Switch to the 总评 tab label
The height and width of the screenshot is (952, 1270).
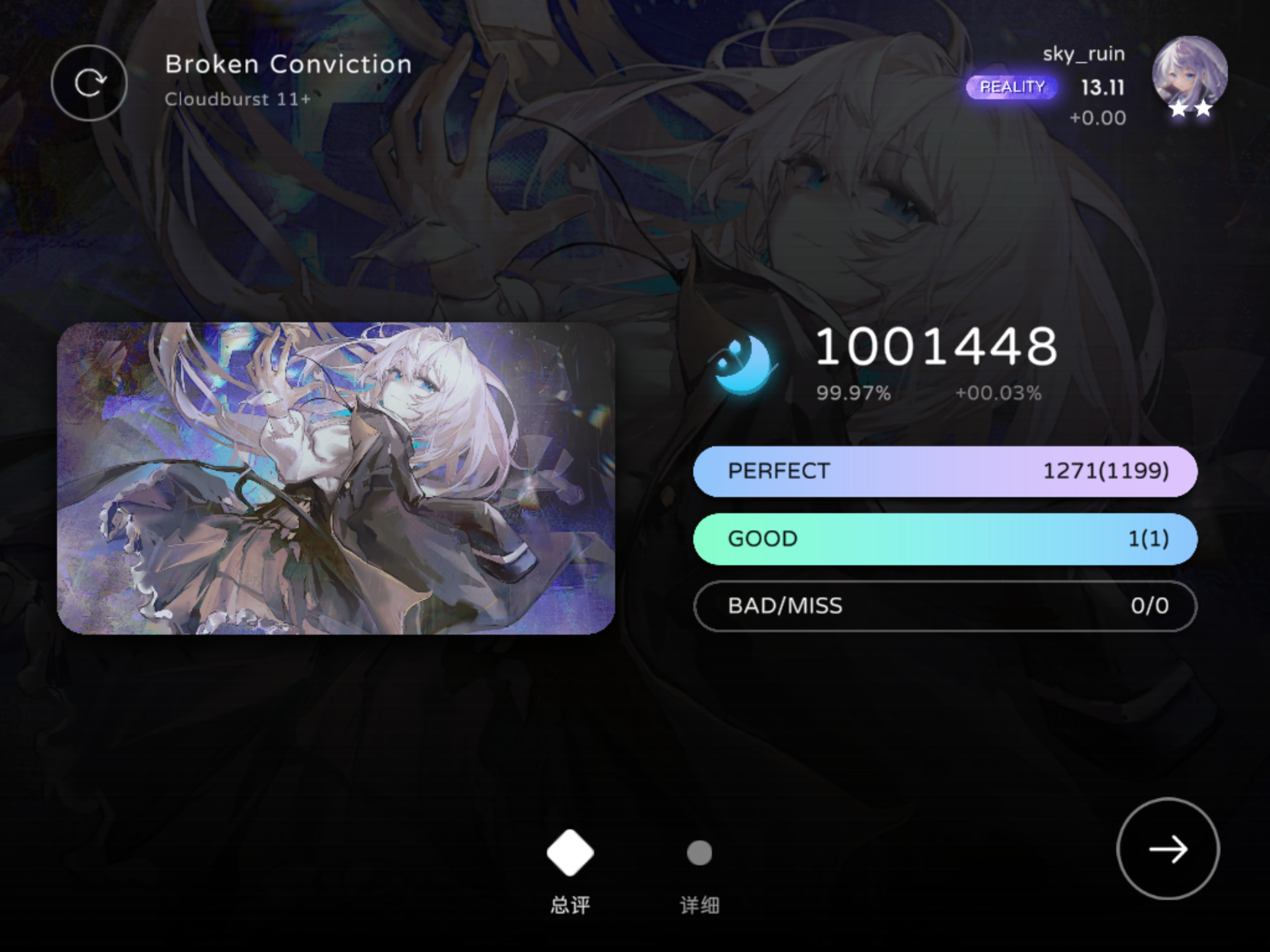pyautogui.click(x=570, y=906)
